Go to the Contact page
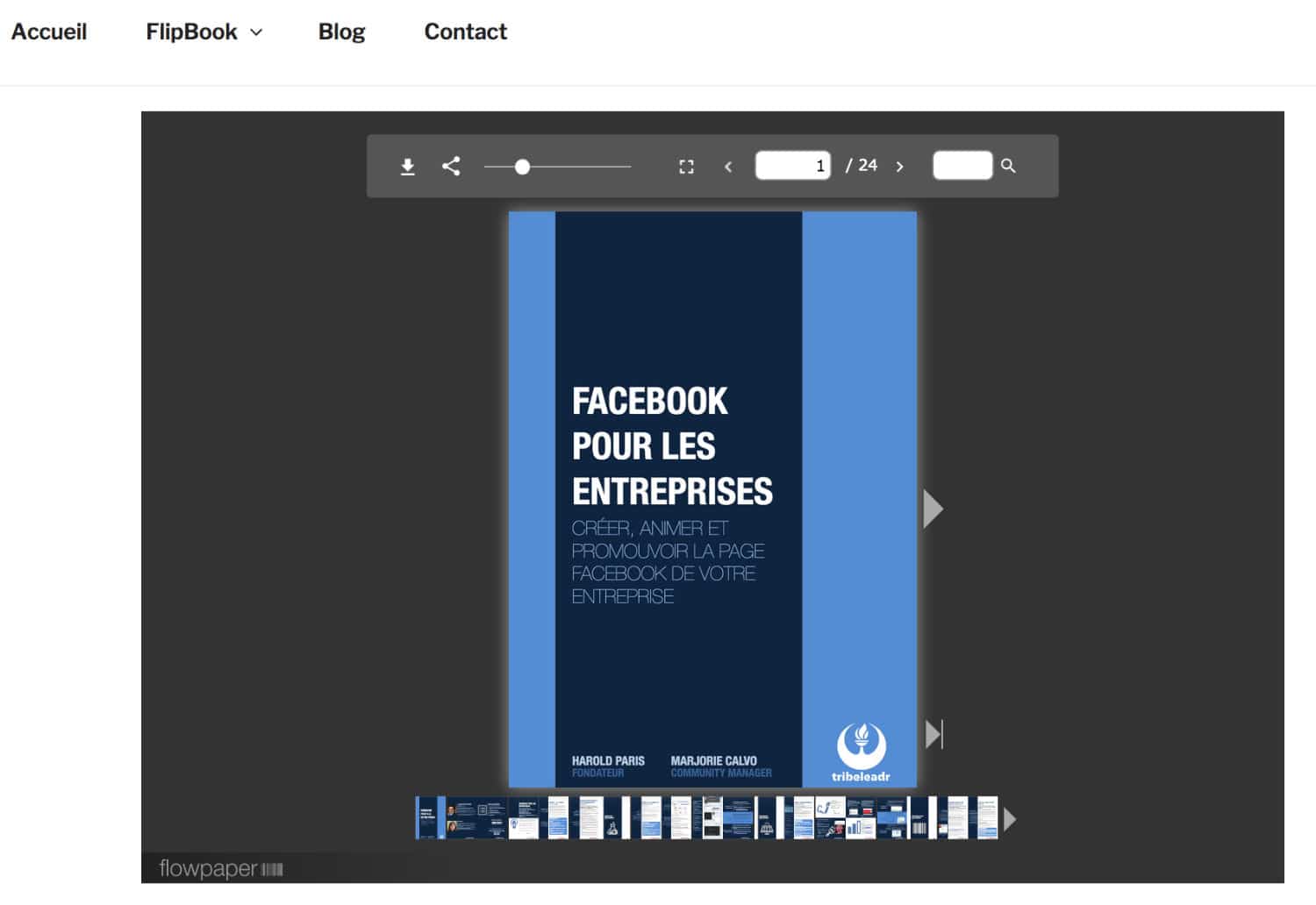The height and width of the screenshot is (905, 1316). point(465,32)
